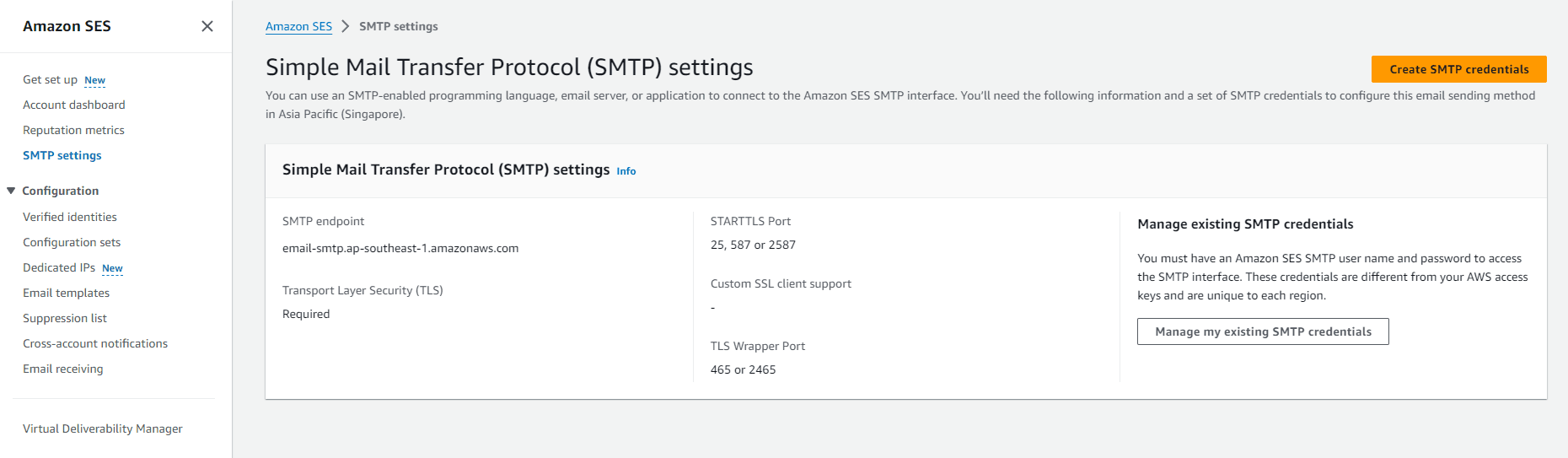Open Configuration sets
The image size is (1568, 458).
(72, 242)
